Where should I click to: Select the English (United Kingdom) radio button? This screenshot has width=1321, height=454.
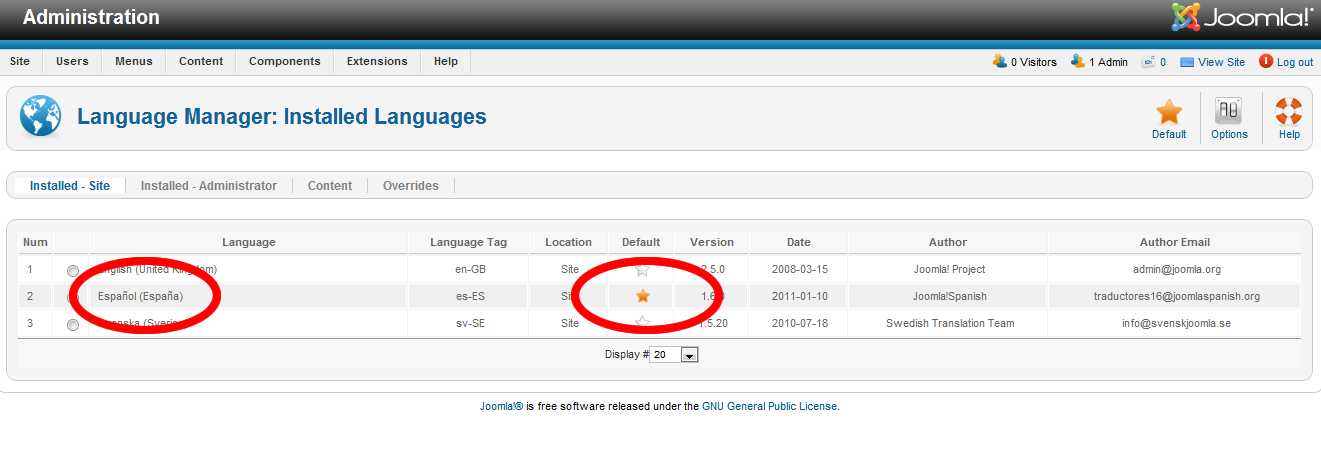tap(73, 271)
